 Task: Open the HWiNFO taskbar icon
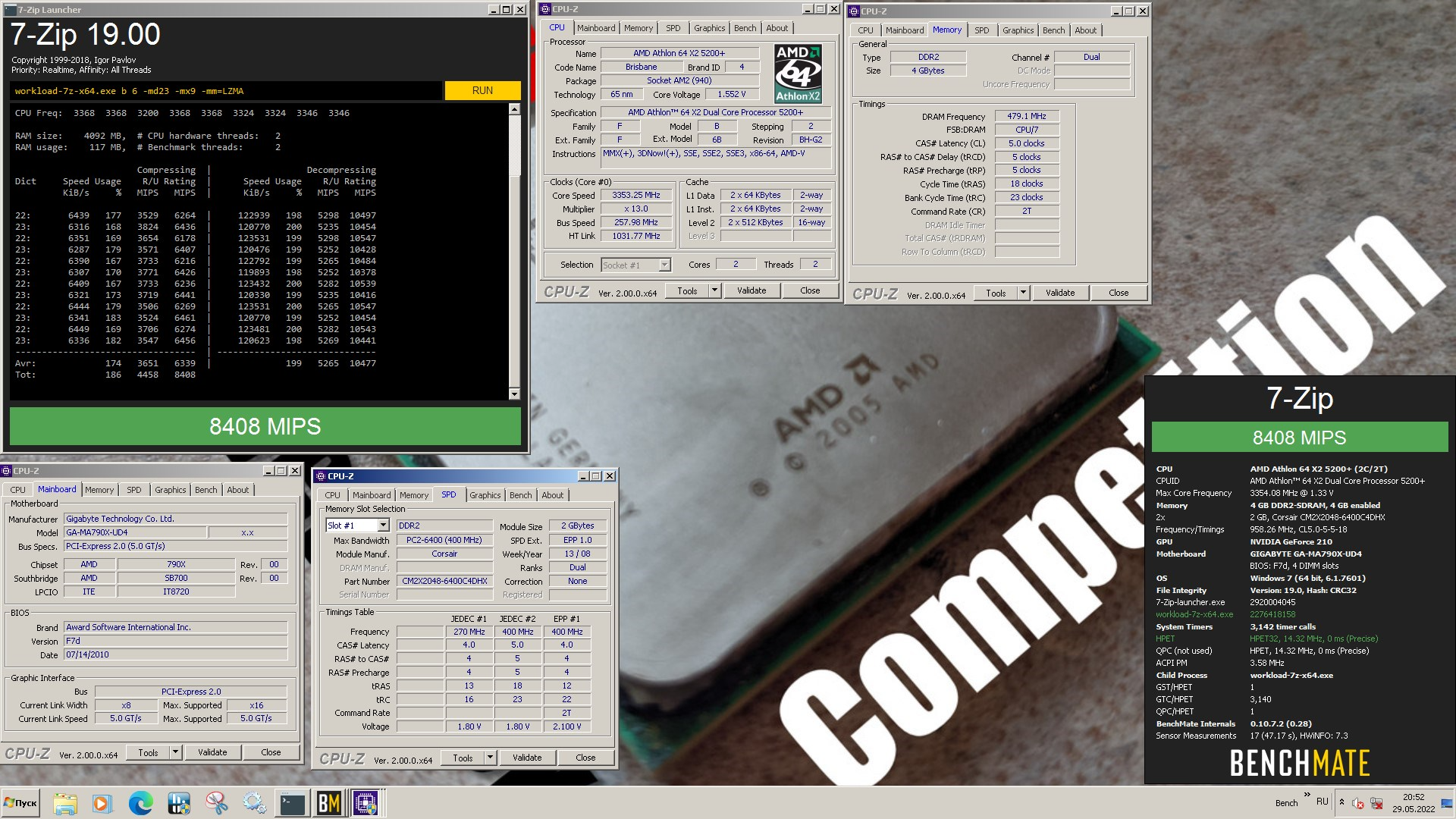pyautogui.click(x=179, y=802)
